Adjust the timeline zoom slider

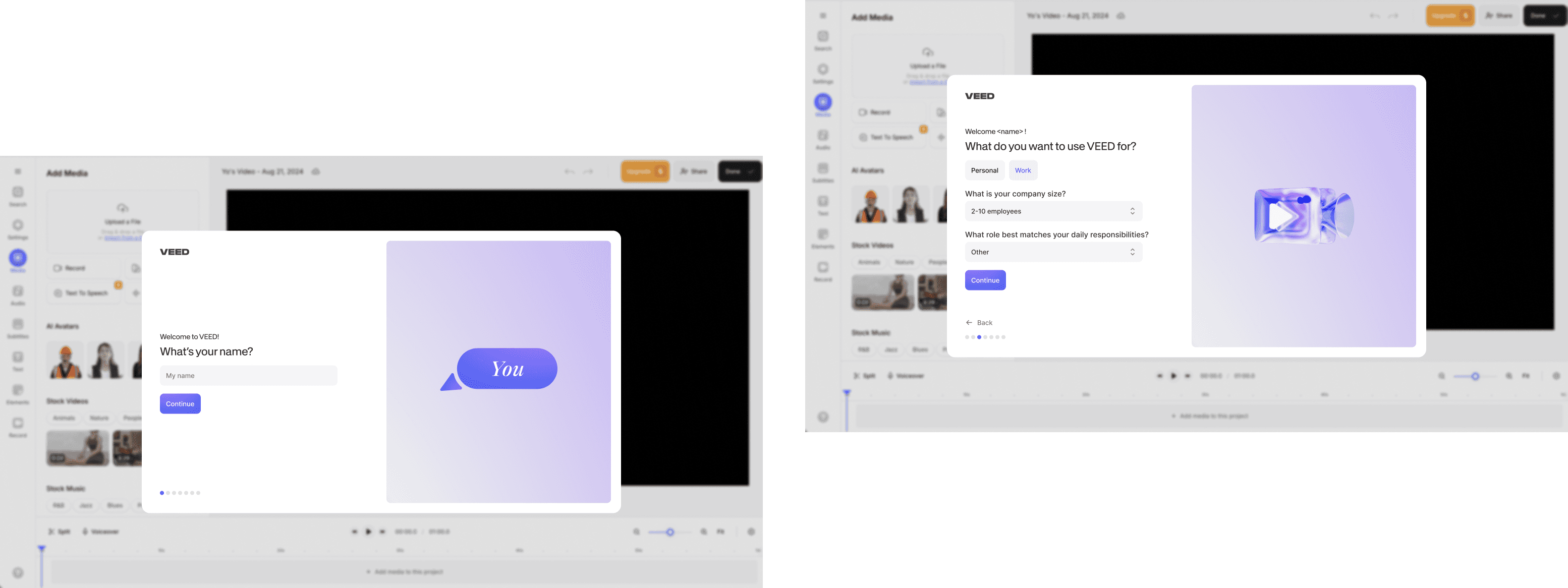(x=669, y=532)
